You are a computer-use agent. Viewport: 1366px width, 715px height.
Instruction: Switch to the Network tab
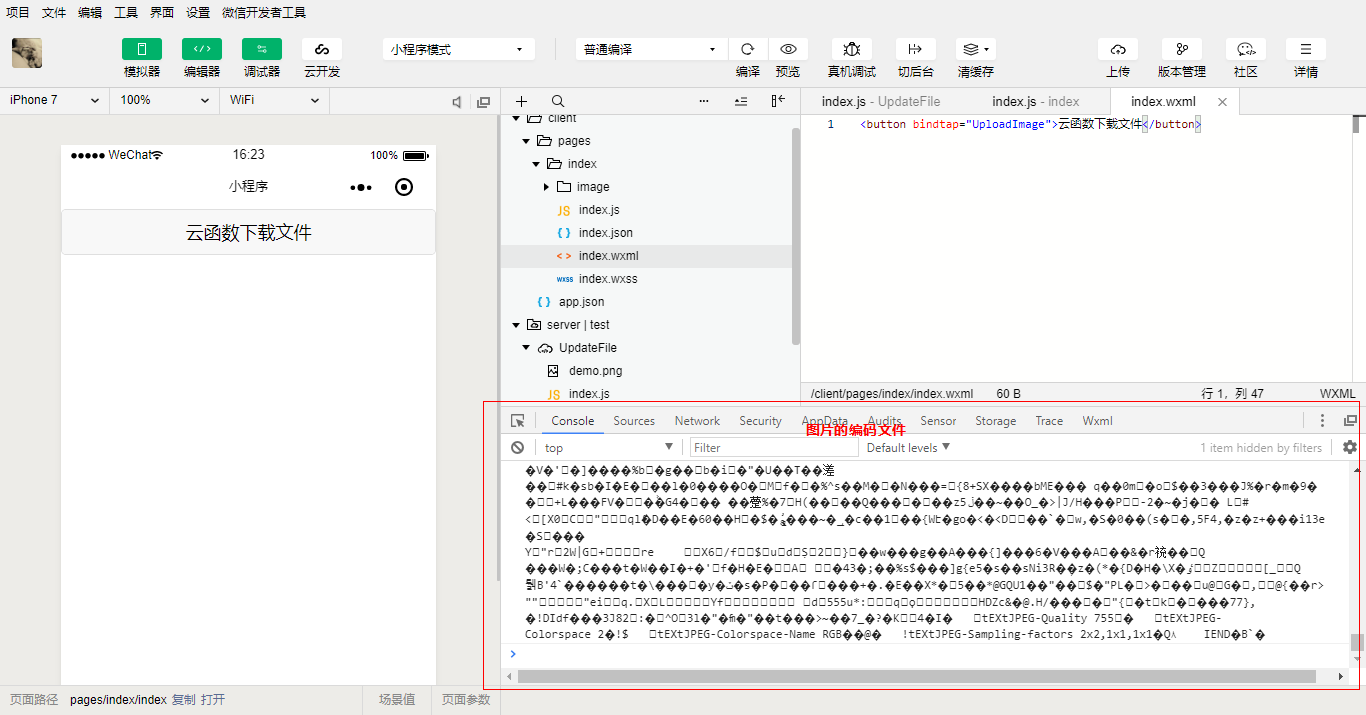(x=697, y=421)
